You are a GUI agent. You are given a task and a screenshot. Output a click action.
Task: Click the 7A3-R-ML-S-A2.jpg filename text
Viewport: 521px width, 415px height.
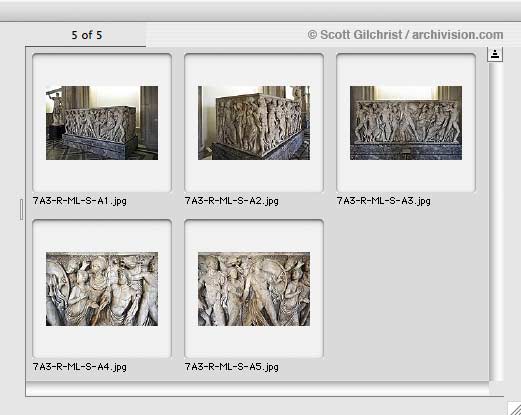pyautogui.click(x=232, y=201)
